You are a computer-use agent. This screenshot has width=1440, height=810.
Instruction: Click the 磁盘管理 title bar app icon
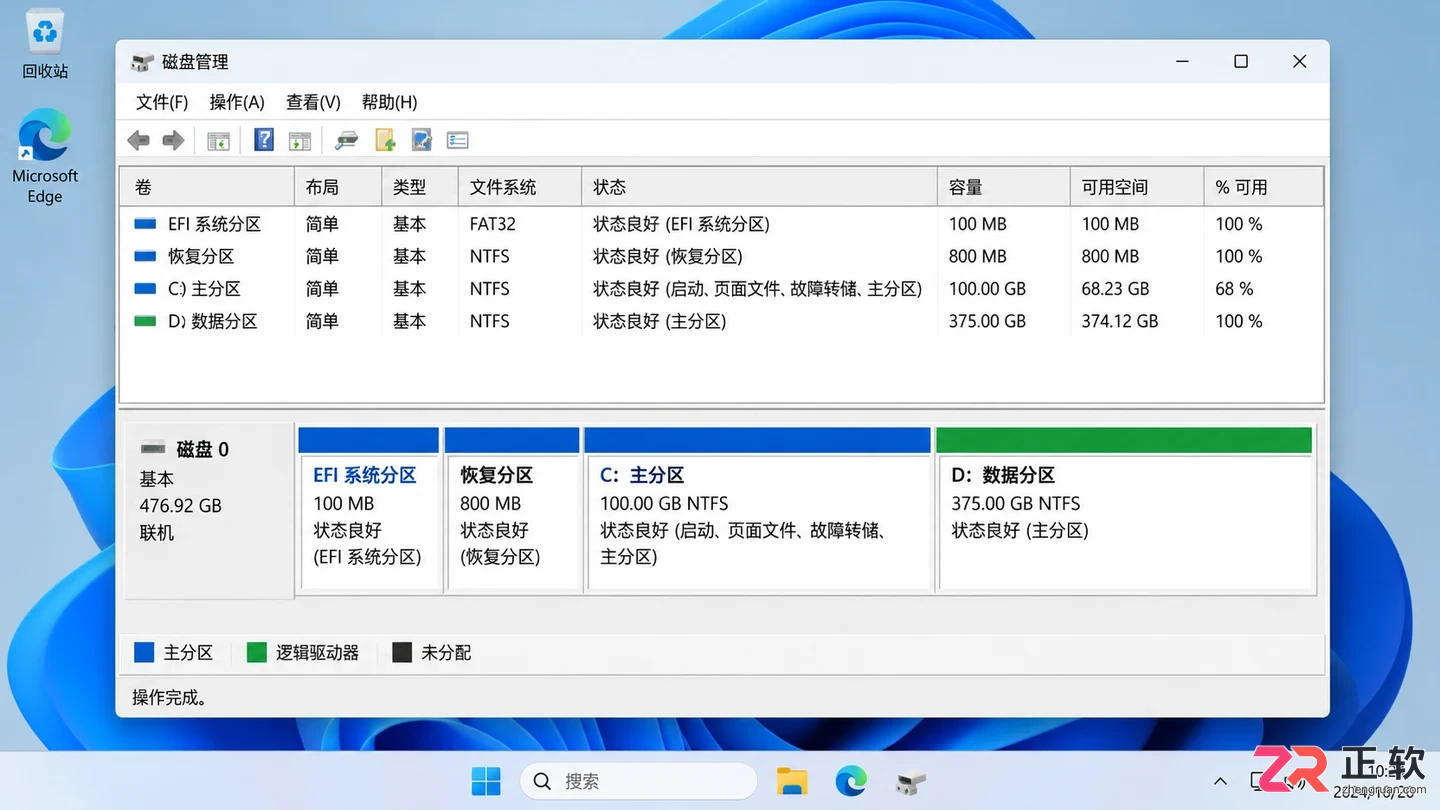[x=143, y=62]
